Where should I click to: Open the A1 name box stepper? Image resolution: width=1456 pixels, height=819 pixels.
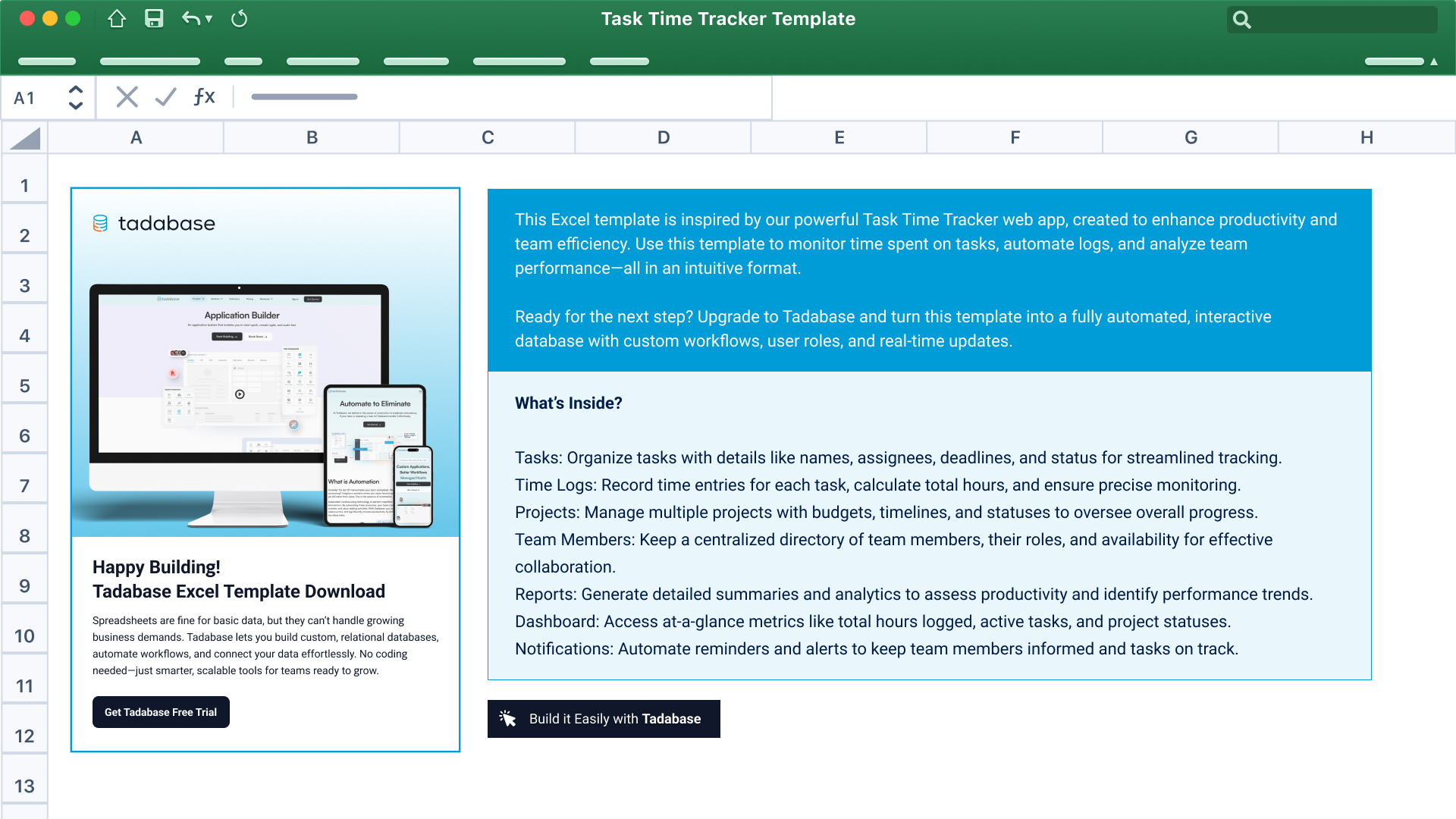pos(75,97)
